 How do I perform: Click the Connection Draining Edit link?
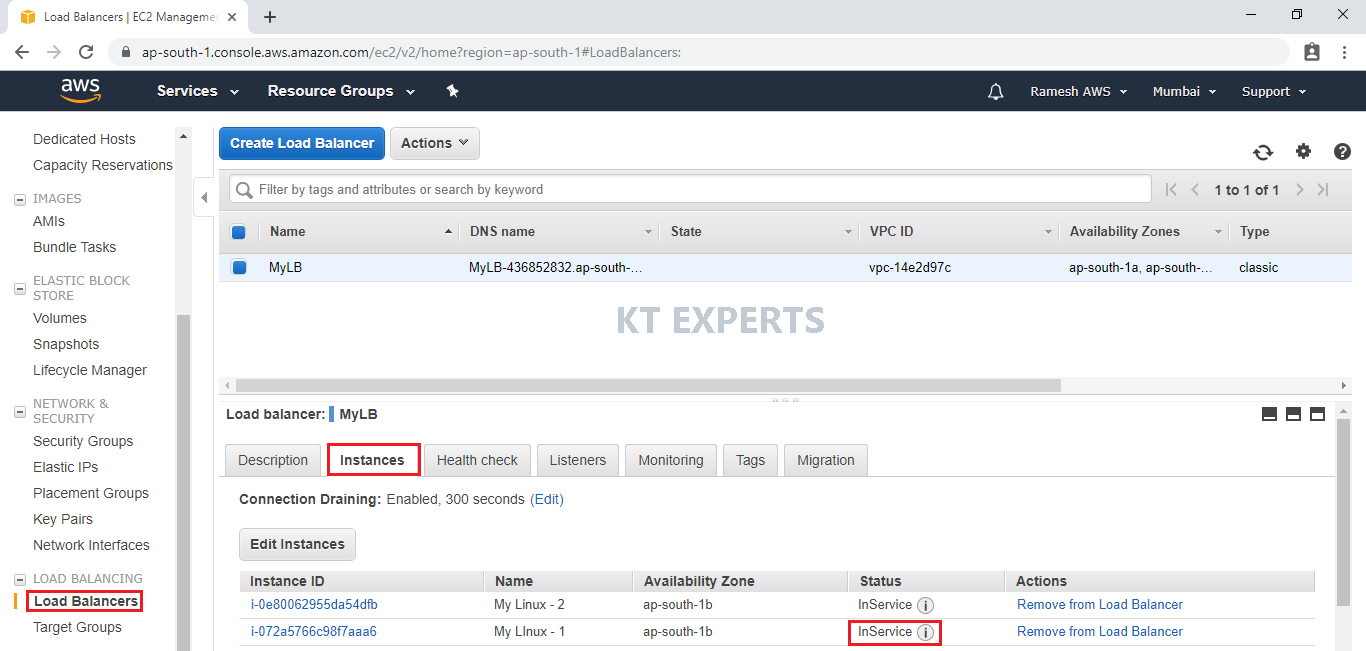pos(547,499)
